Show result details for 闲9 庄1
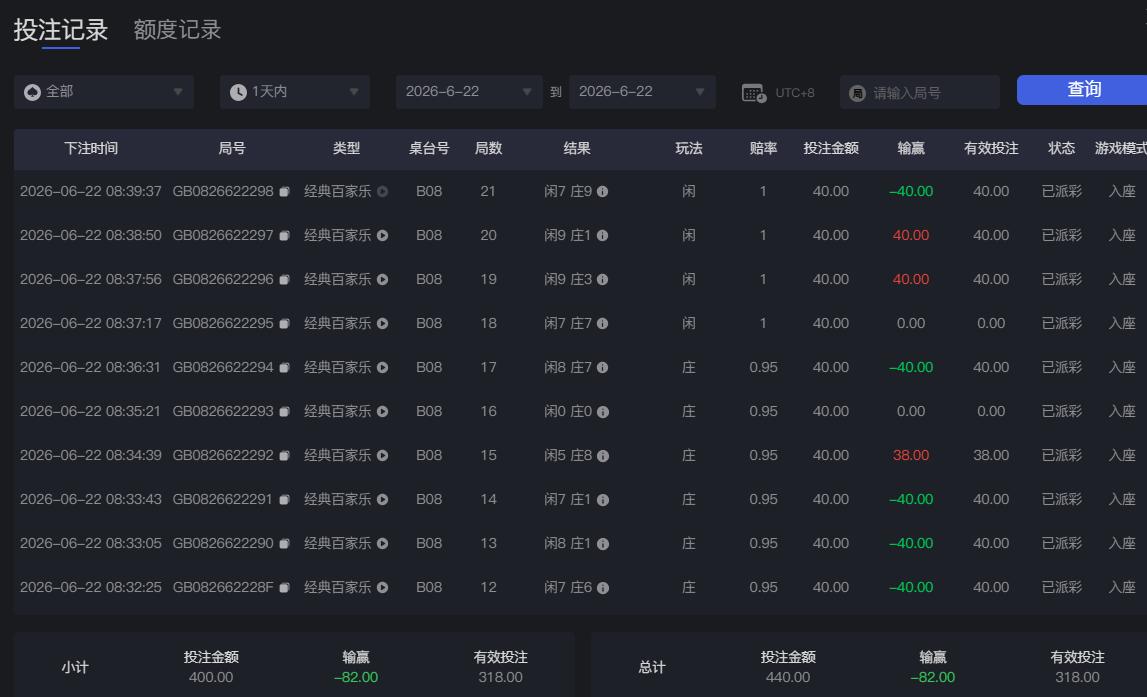This screenshot has height=697, width=1147. click(603, 236)
